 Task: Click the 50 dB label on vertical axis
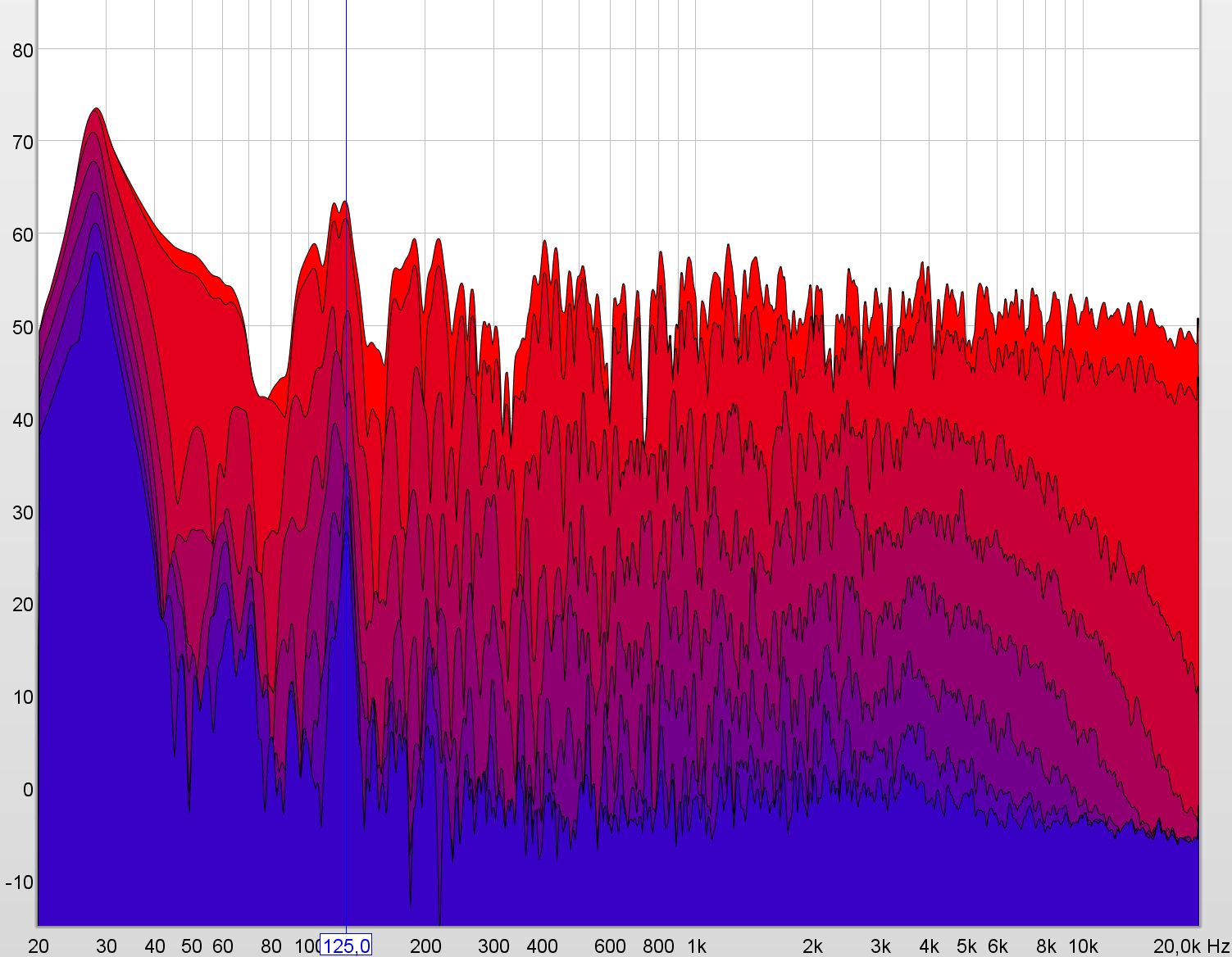point(23,328)
